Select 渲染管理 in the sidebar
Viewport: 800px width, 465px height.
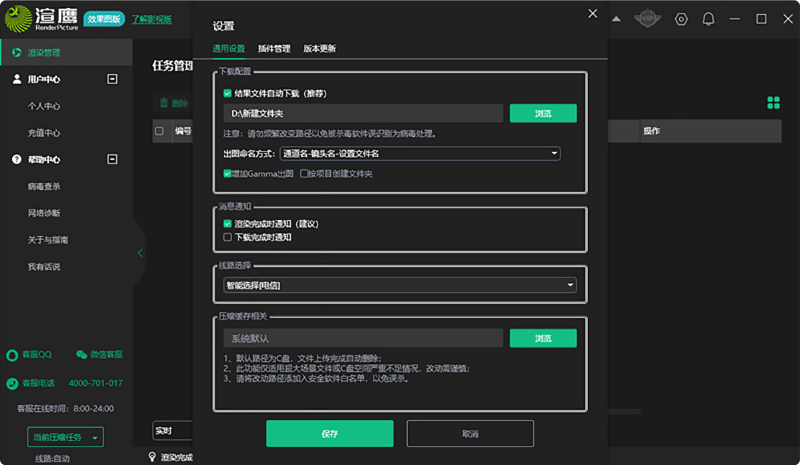click(67, 53)
